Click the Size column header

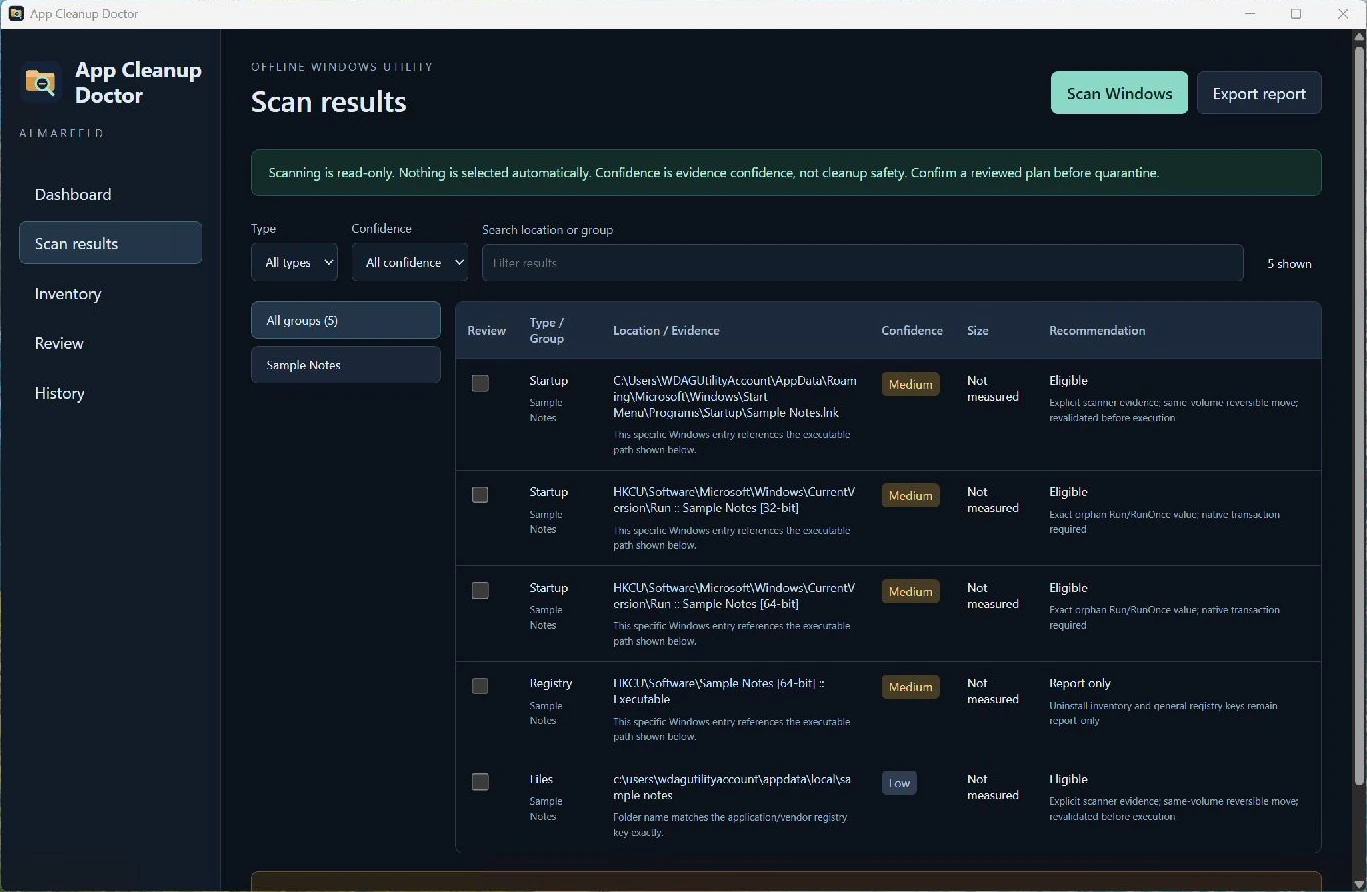coord(978,330)
